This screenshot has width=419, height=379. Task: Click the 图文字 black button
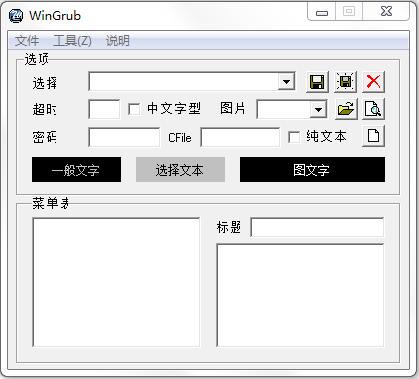(x=312, y=170)
